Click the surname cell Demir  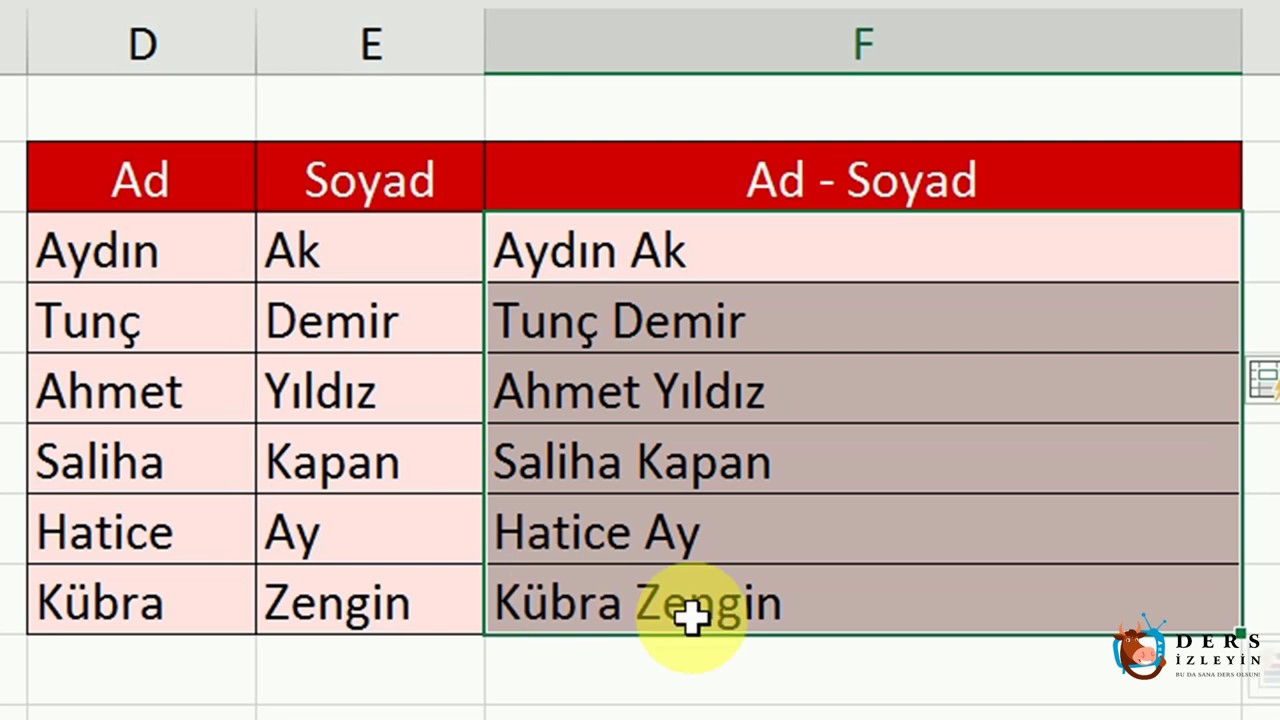point(370,317)
